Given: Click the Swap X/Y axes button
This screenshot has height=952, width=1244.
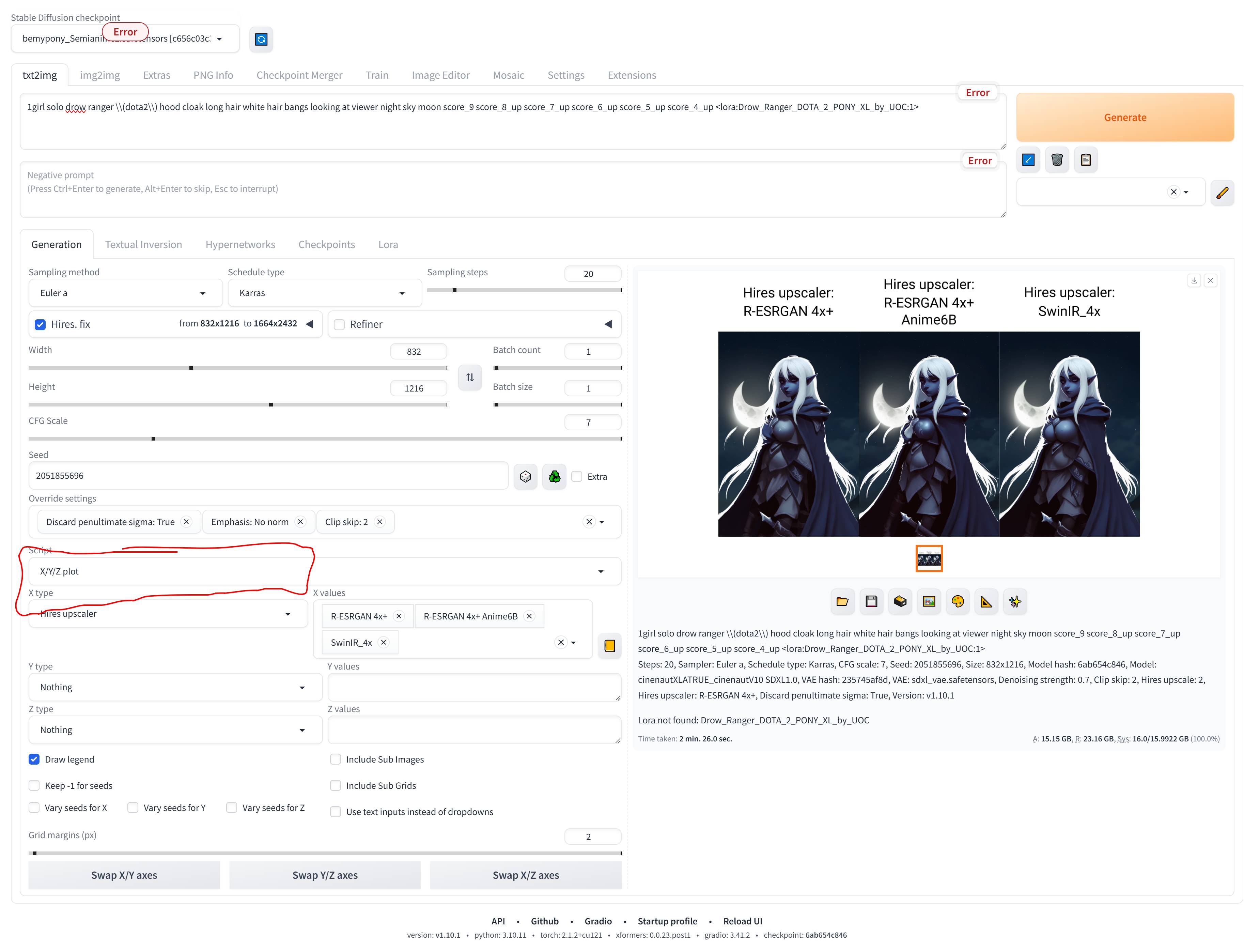Looking at the screenshot, I should [x=124, y=875].
